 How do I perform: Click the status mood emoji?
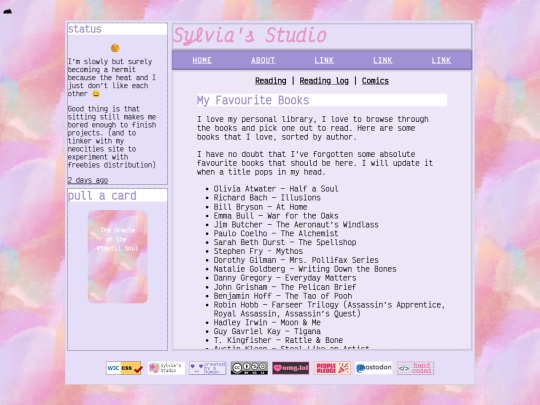(x=115, y=48)
